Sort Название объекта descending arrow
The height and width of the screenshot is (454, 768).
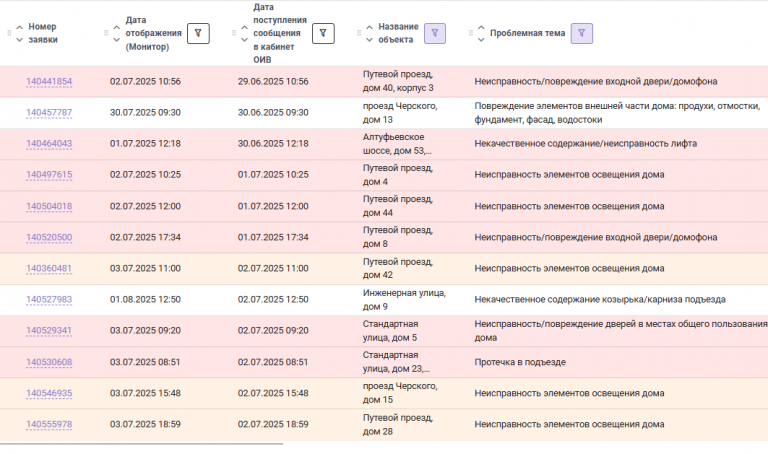tap(369, 40)
